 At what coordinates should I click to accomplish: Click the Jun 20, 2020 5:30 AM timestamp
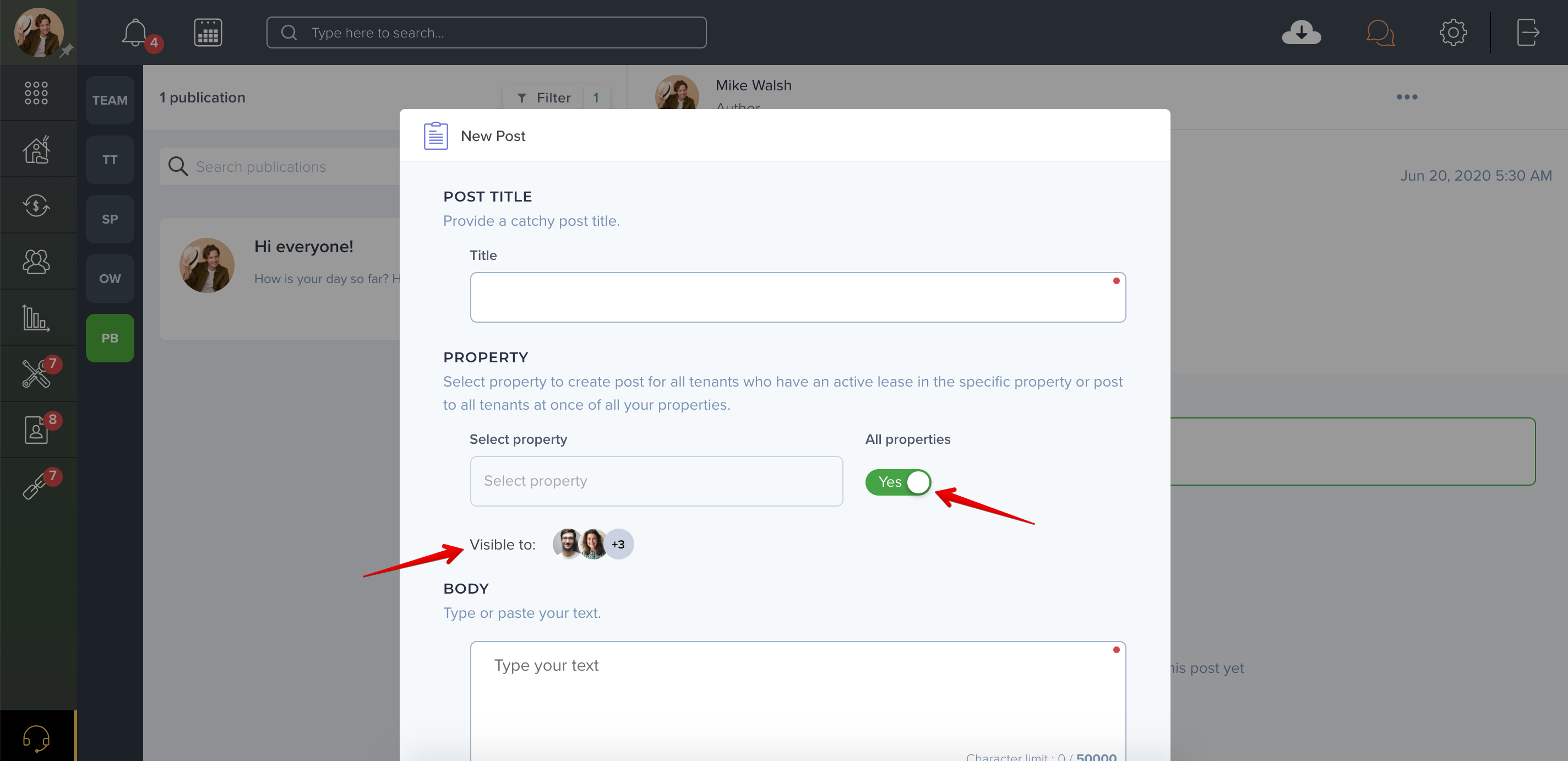point(1476,176)
